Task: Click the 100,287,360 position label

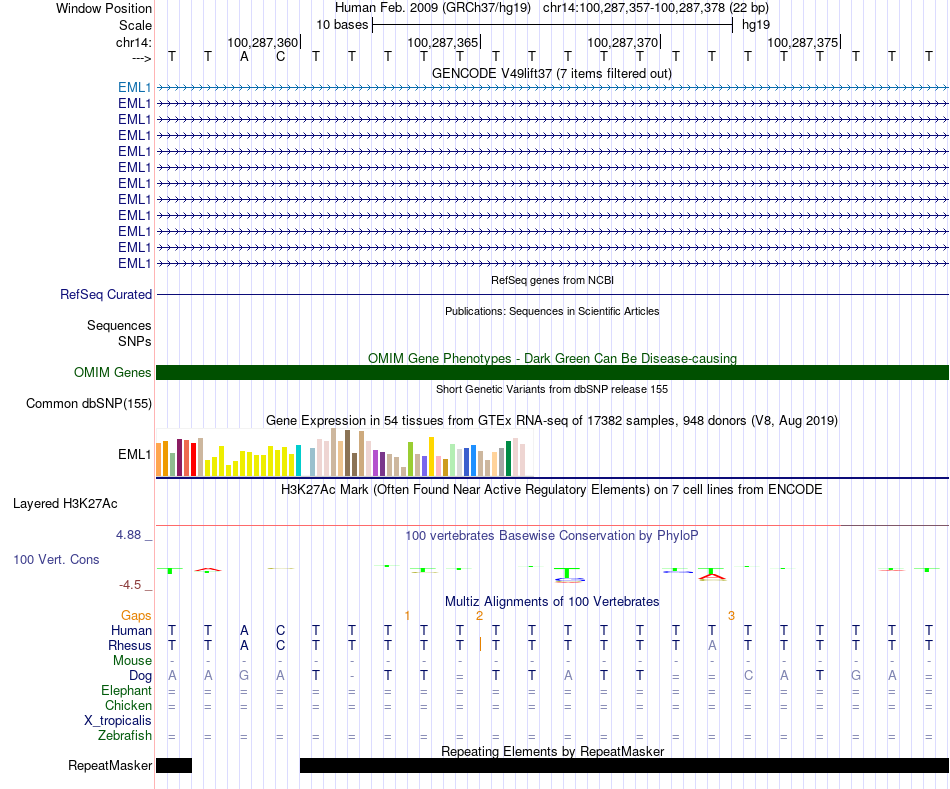Action: click(263, 42)
